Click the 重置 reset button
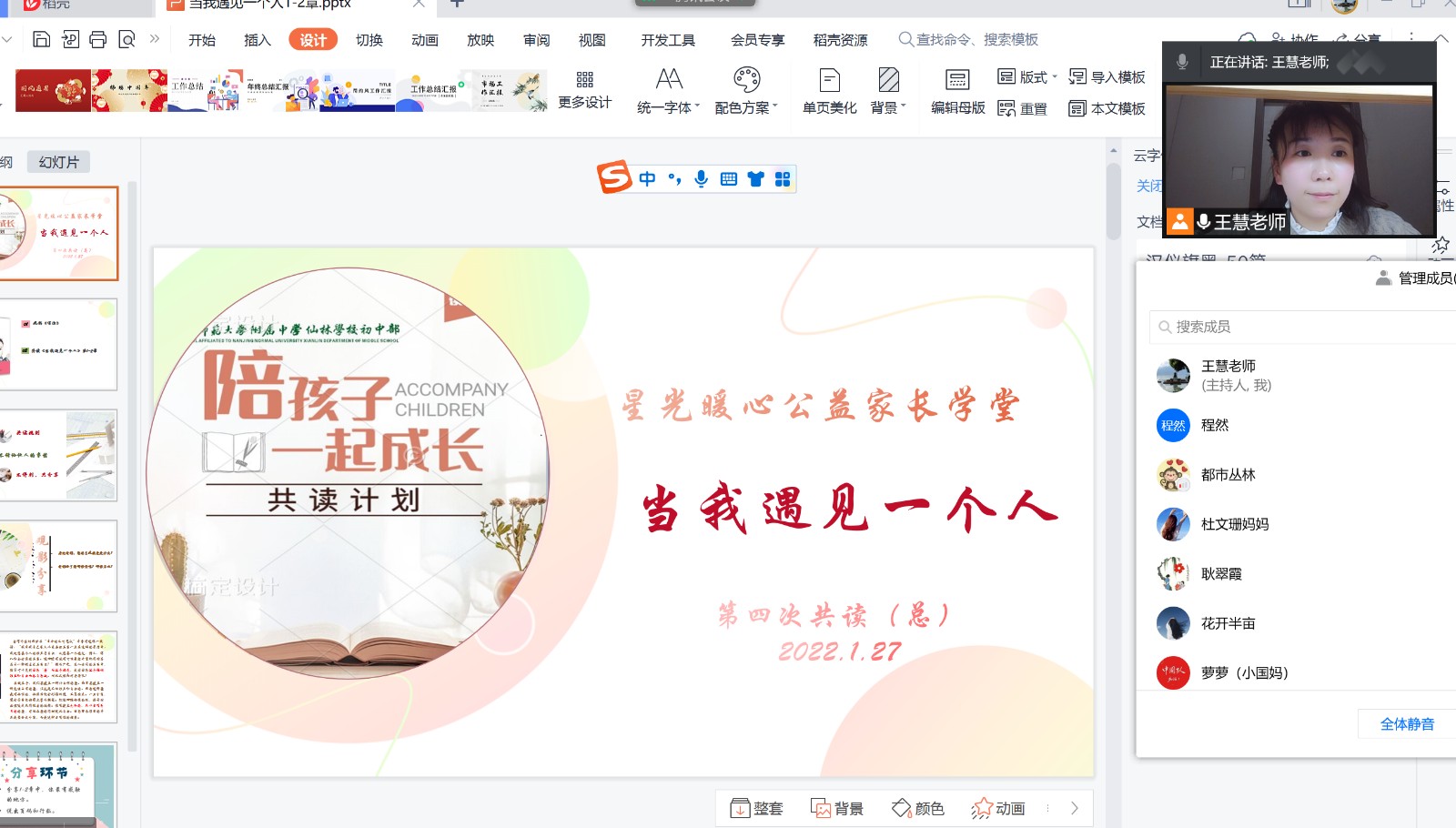1456x828 pixels. point(1023,108)
